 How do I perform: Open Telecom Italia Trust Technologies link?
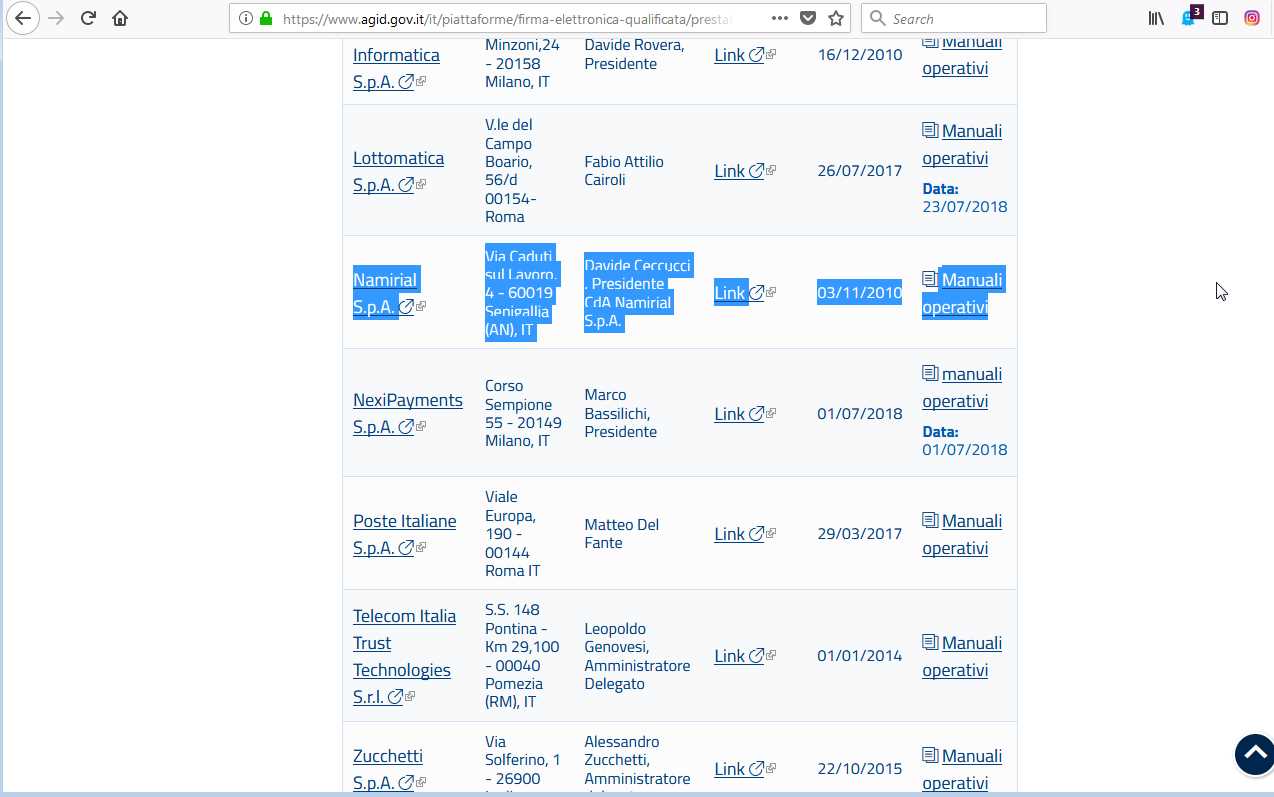point(404,656)
